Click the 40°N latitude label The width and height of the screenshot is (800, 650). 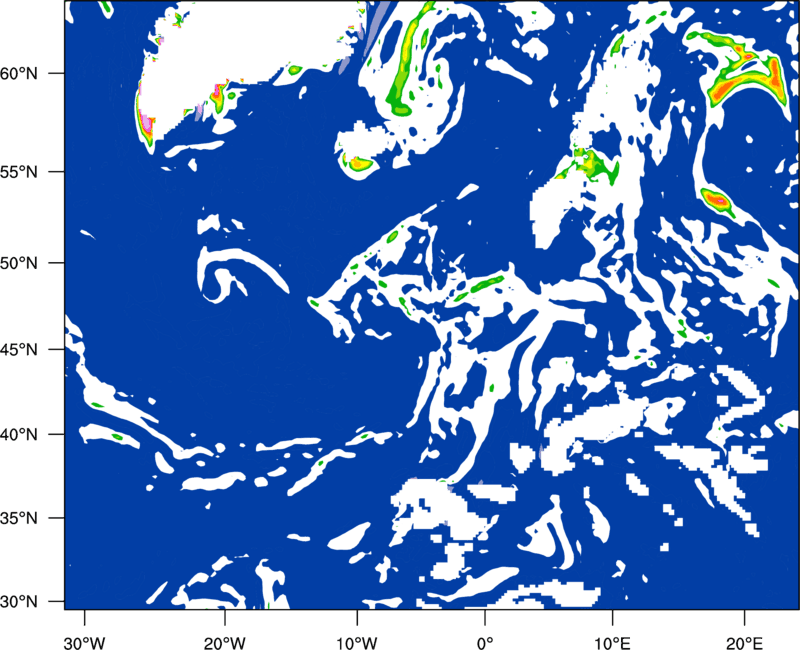point(19,435)
